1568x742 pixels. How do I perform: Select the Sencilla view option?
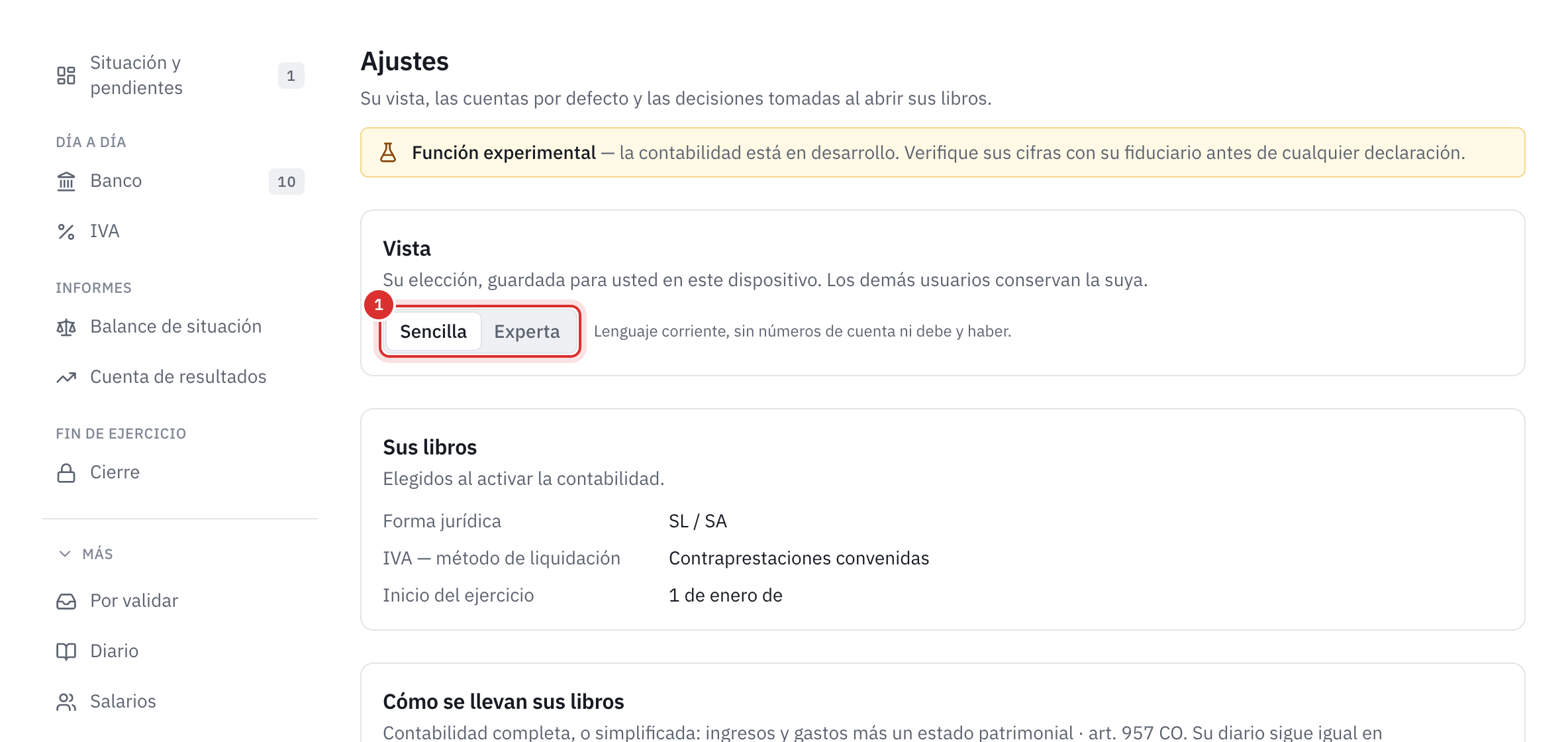tap(434, 331)
